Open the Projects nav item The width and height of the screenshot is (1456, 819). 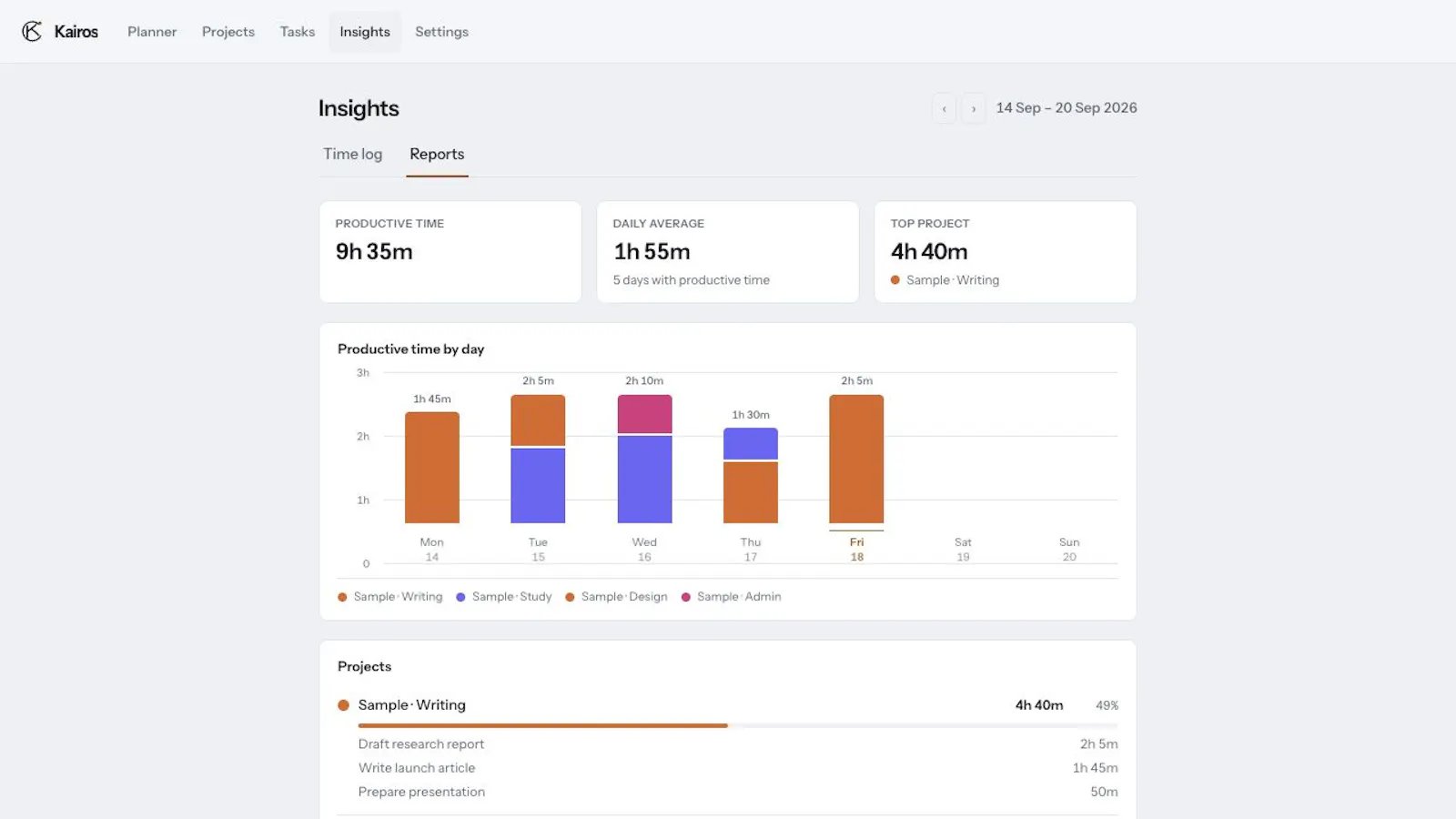tap(228, 32)
